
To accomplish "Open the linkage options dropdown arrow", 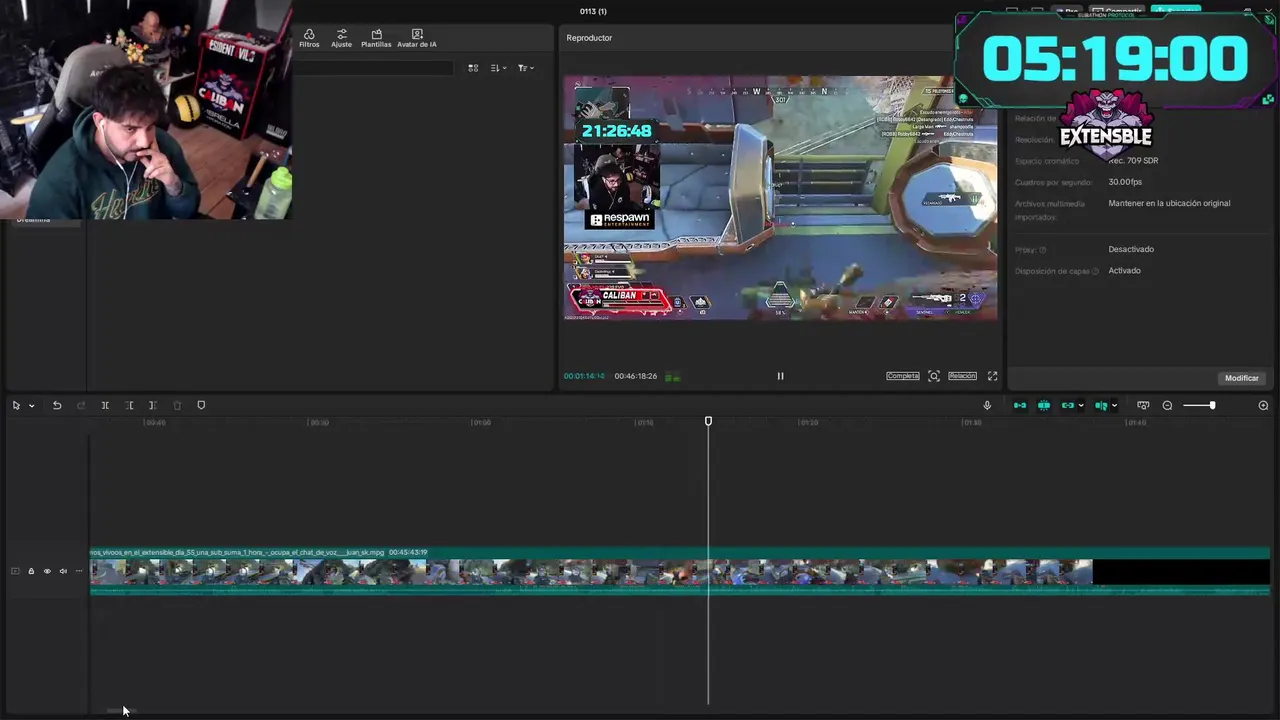I will tap(1081, 405).
